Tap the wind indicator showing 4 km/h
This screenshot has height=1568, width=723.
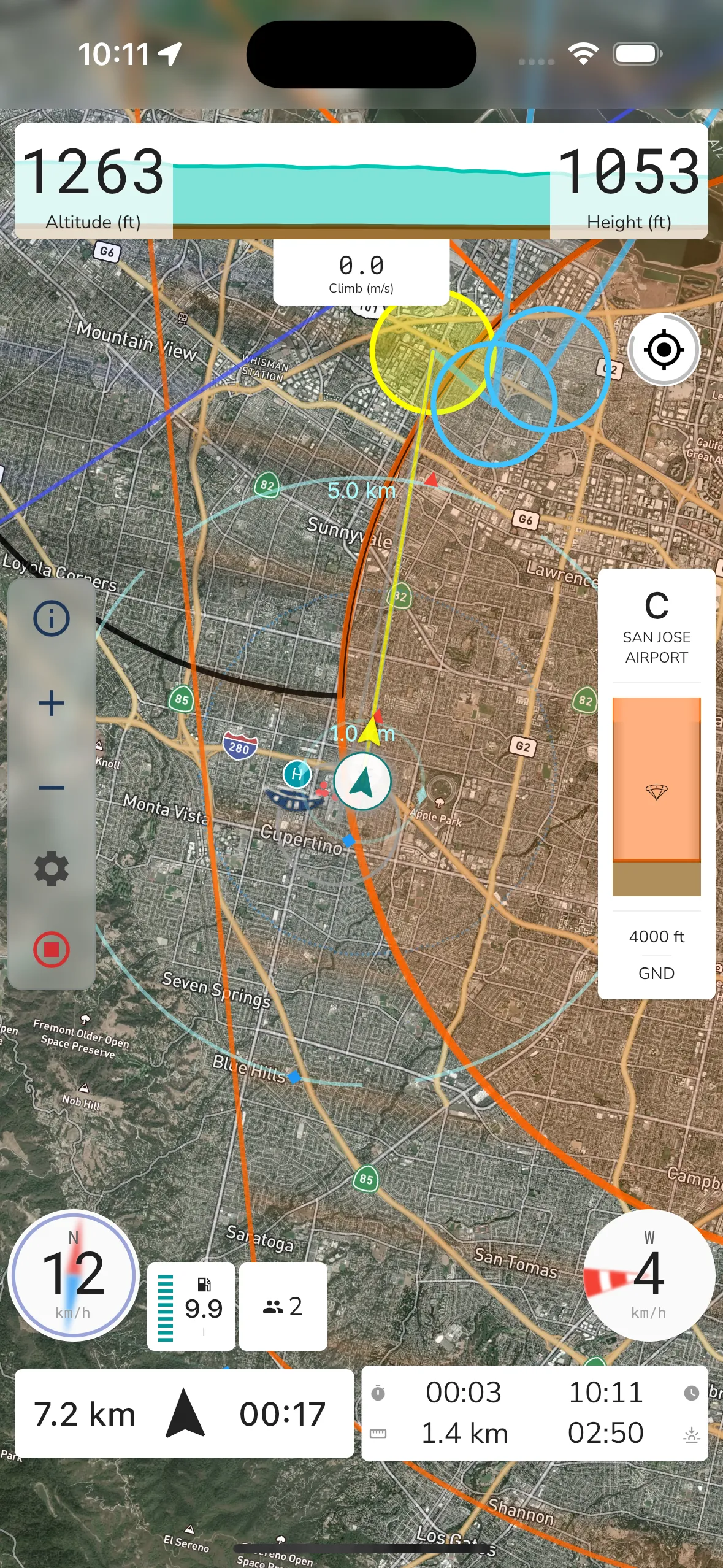[648, 1275]
